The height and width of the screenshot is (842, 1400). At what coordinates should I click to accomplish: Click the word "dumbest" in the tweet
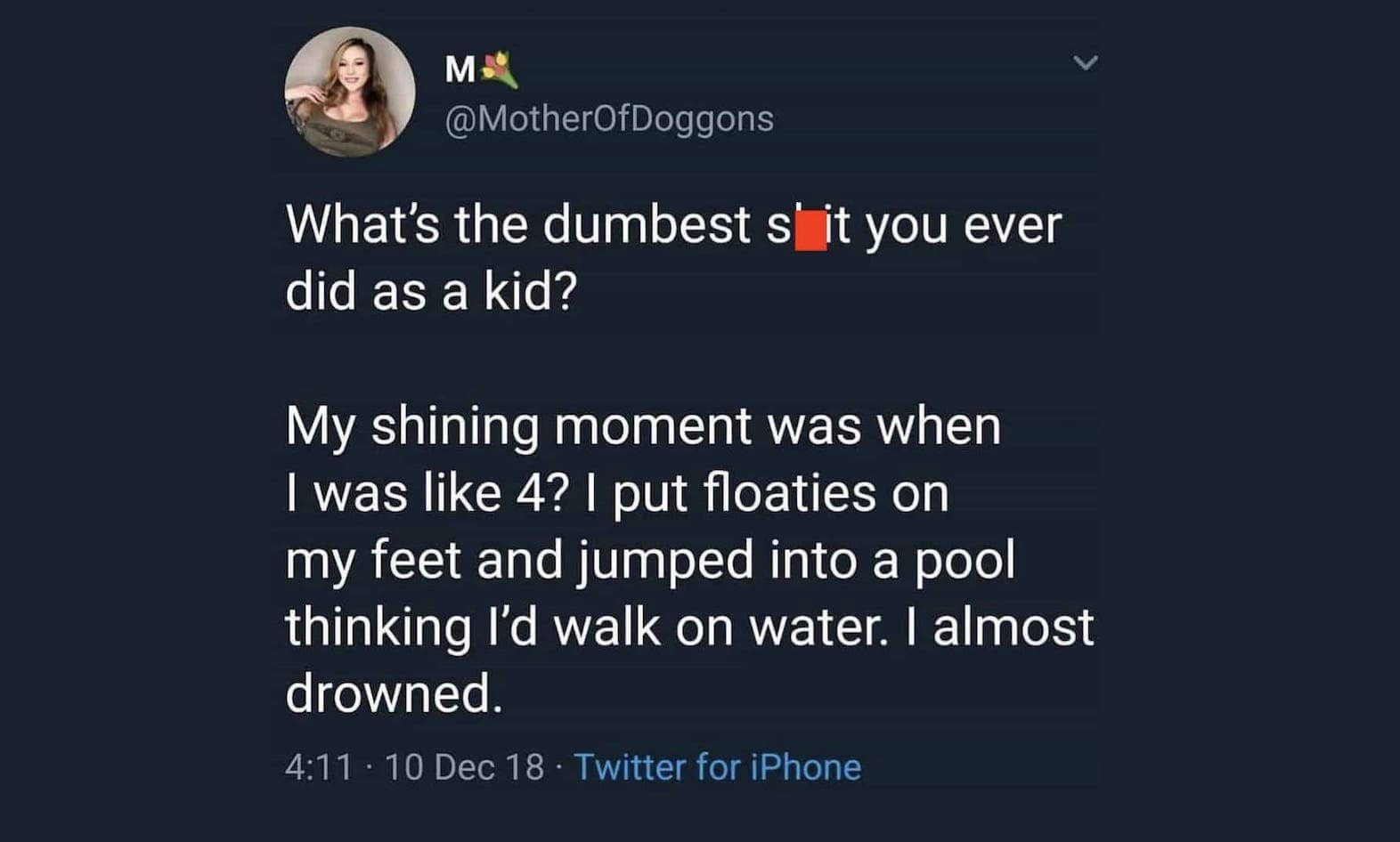point(647,225)
